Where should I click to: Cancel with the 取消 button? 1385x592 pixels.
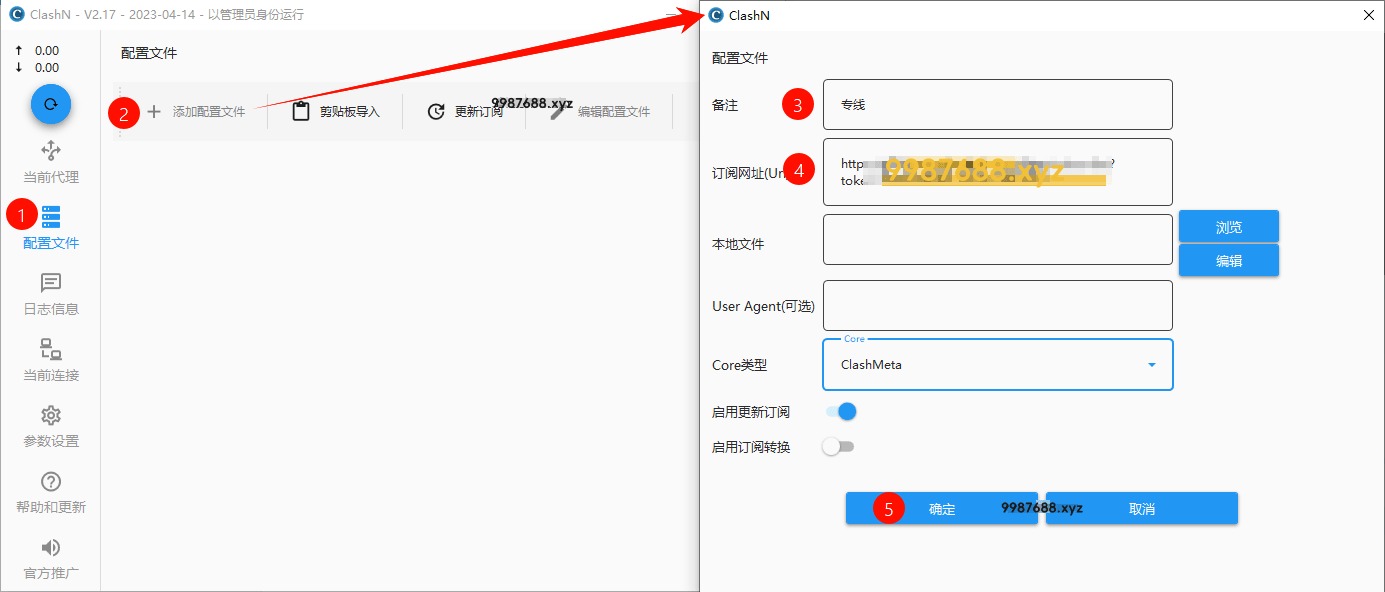coord(1142,508)
